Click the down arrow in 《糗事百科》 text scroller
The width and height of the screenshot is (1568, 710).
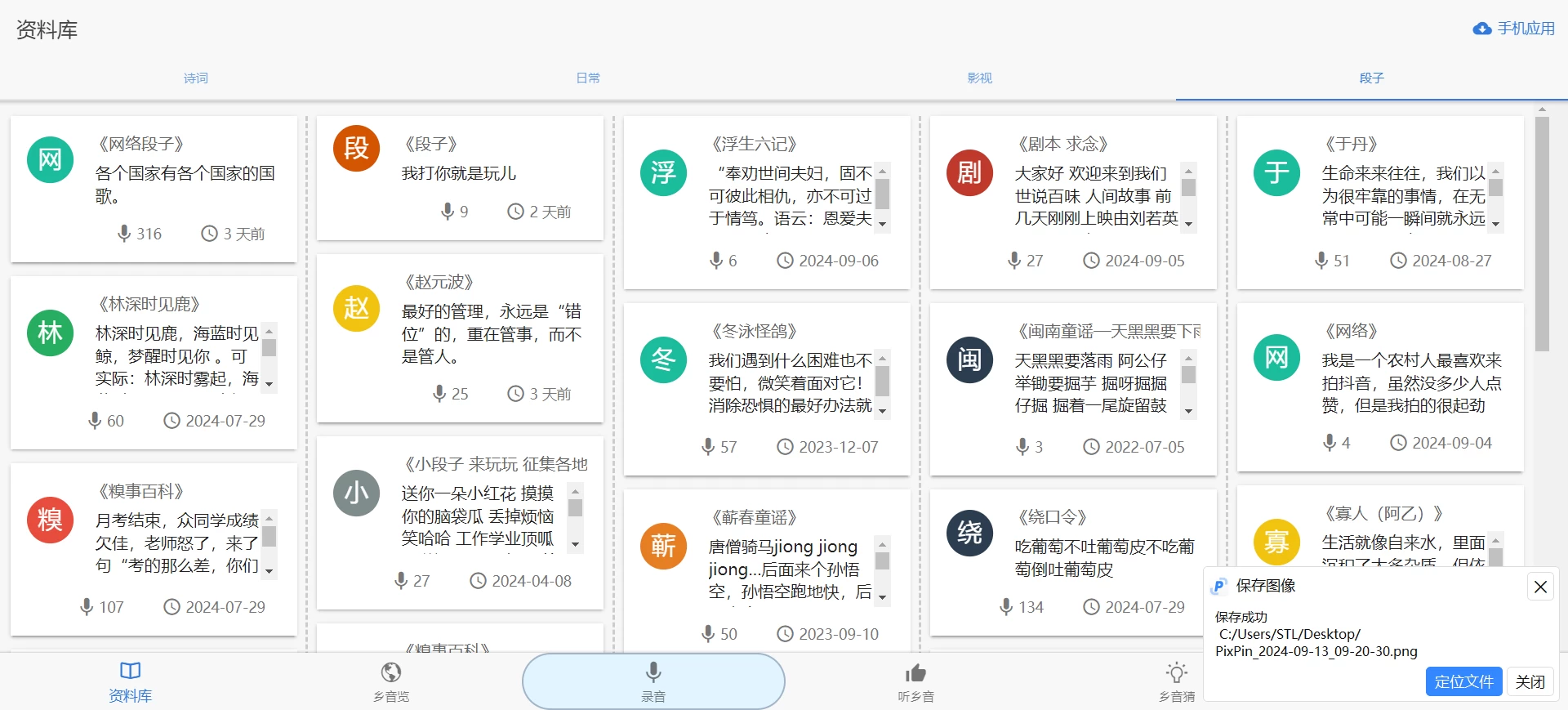(x=269, y=571)
